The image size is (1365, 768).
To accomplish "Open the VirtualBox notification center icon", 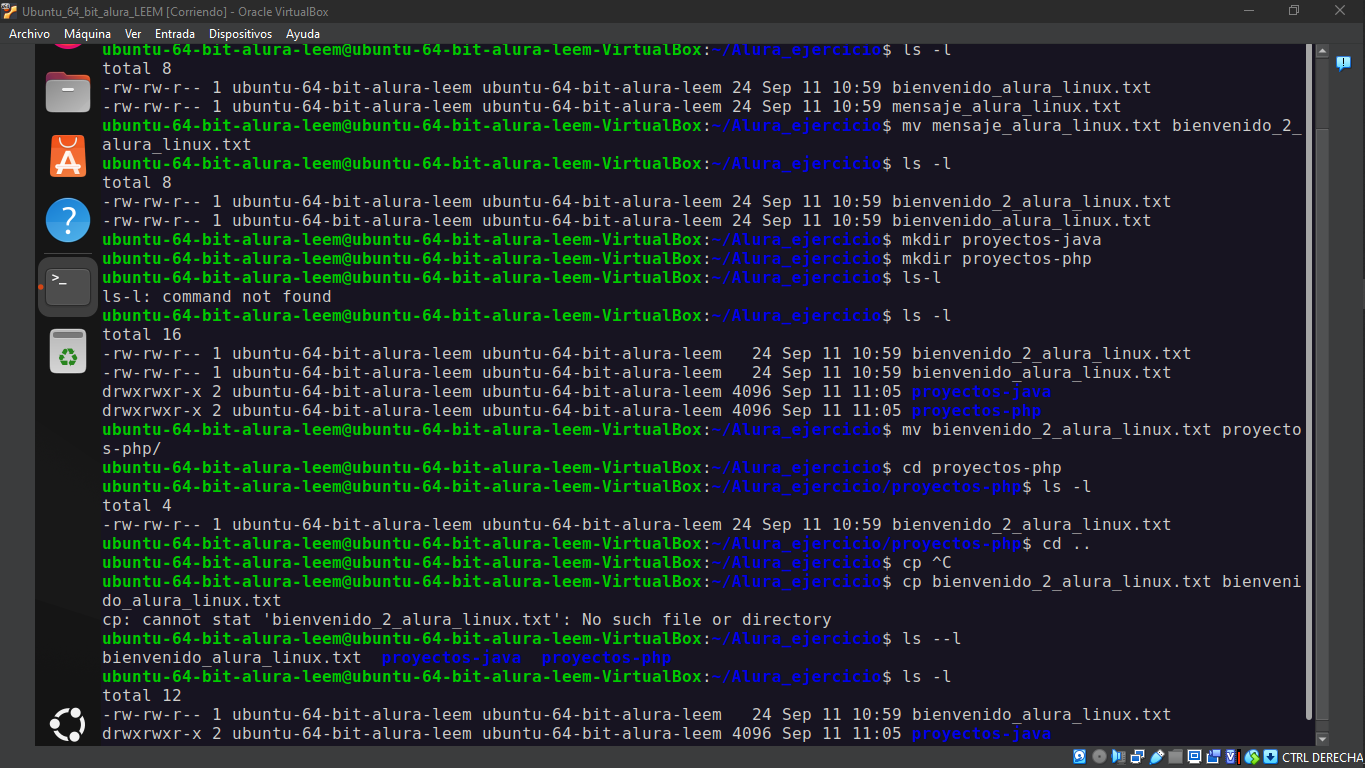I will (x=1343, y=63).
